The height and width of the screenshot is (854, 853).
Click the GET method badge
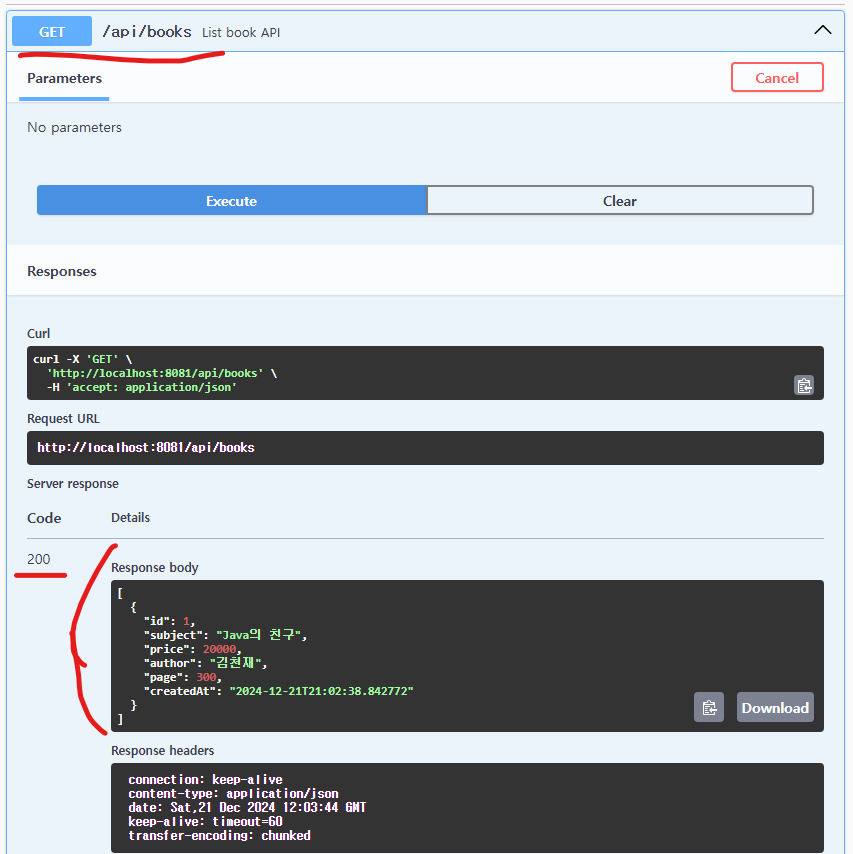52,32
